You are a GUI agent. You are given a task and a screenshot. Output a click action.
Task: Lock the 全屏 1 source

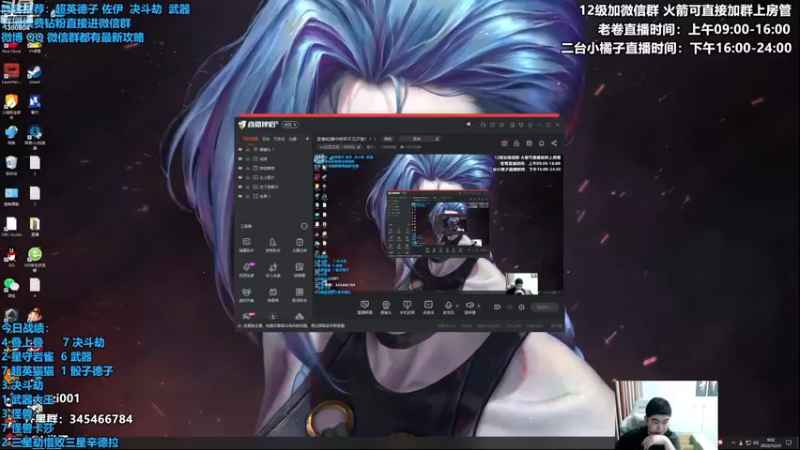click(247, 196)
